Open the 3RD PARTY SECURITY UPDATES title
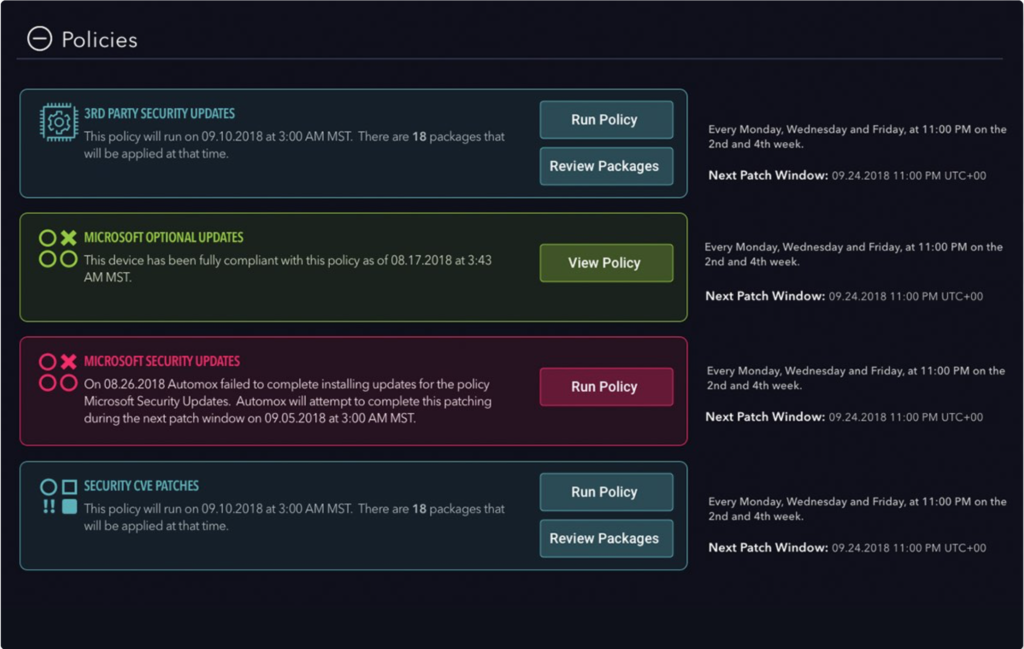This screenshot has width=1024, height=649. coord(160,114)
